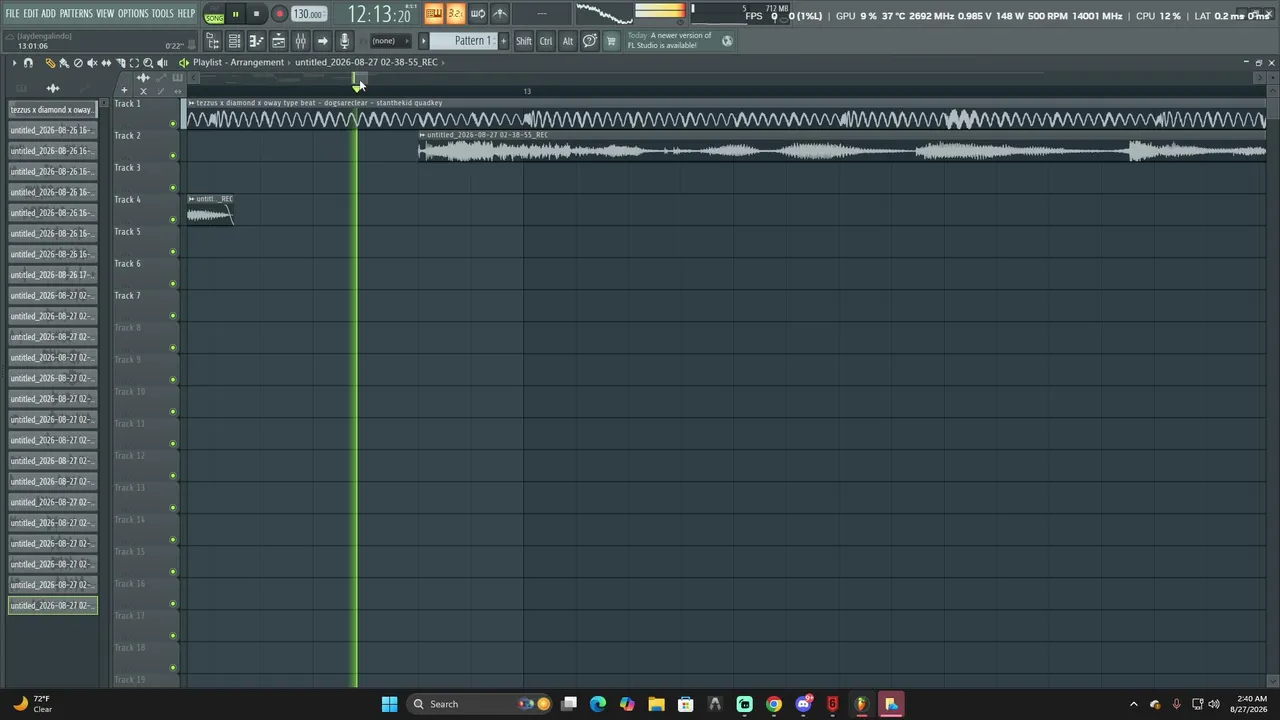Image resolution: width=1280 pixels, height=720 pixels.
Task: Open the HELP menu
Action: click(187, 13)
